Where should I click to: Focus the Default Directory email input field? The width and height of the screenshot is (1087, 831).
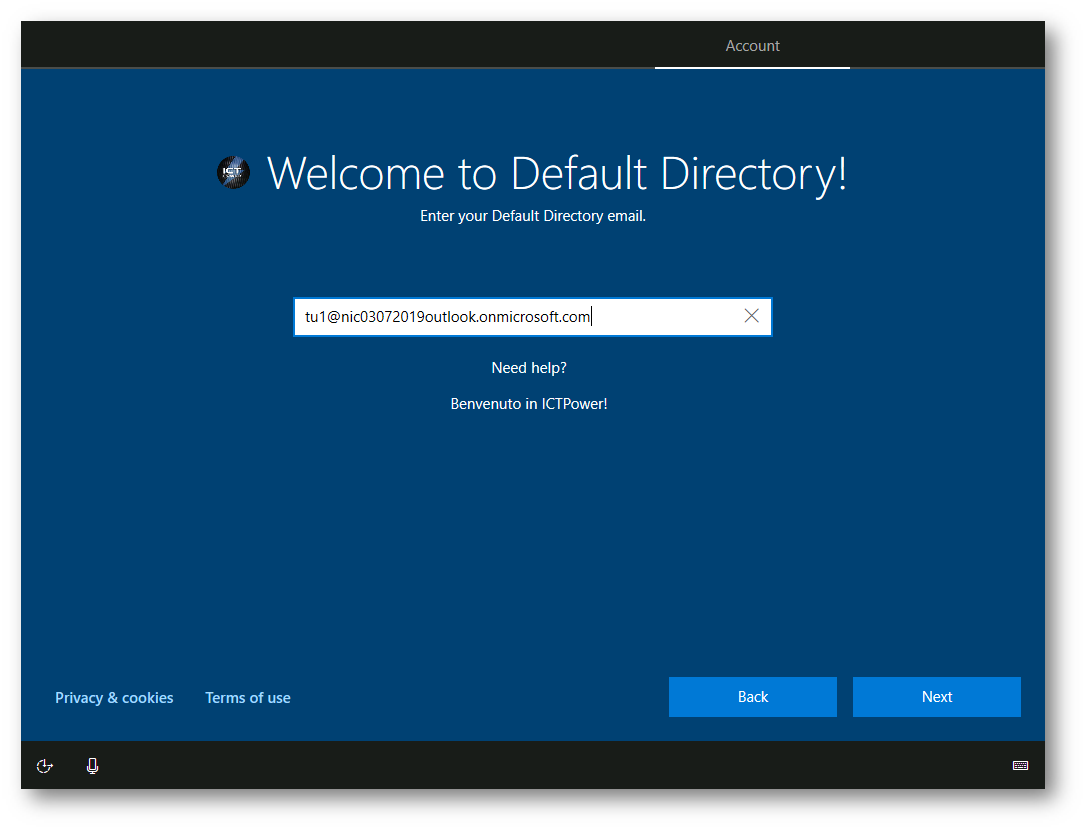click(x=532, y=317)
